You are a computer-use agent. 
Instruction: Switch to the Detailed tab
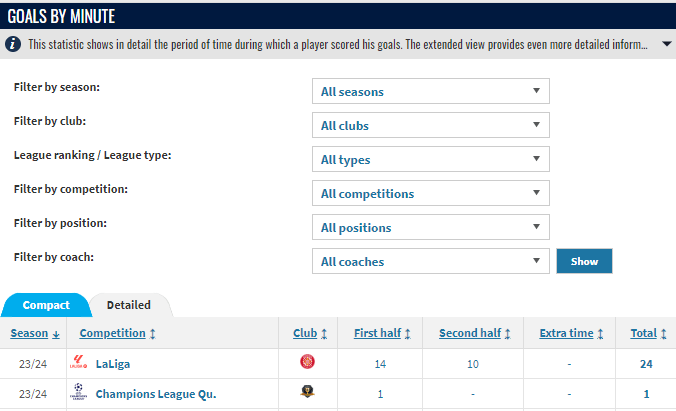tap(129, 305)
